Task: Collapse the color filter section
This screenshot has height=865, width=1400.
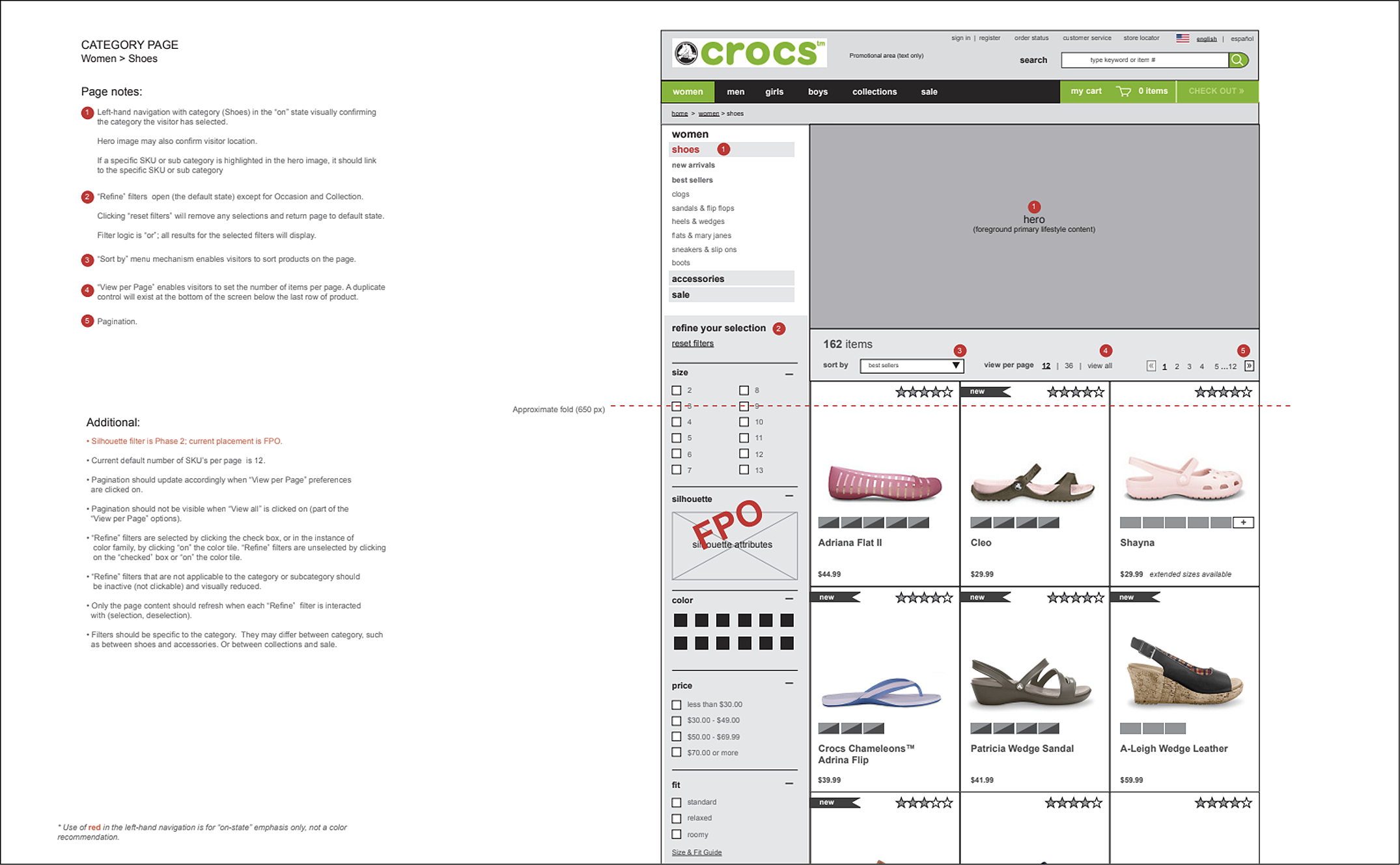Action: (x=789, y=598)
